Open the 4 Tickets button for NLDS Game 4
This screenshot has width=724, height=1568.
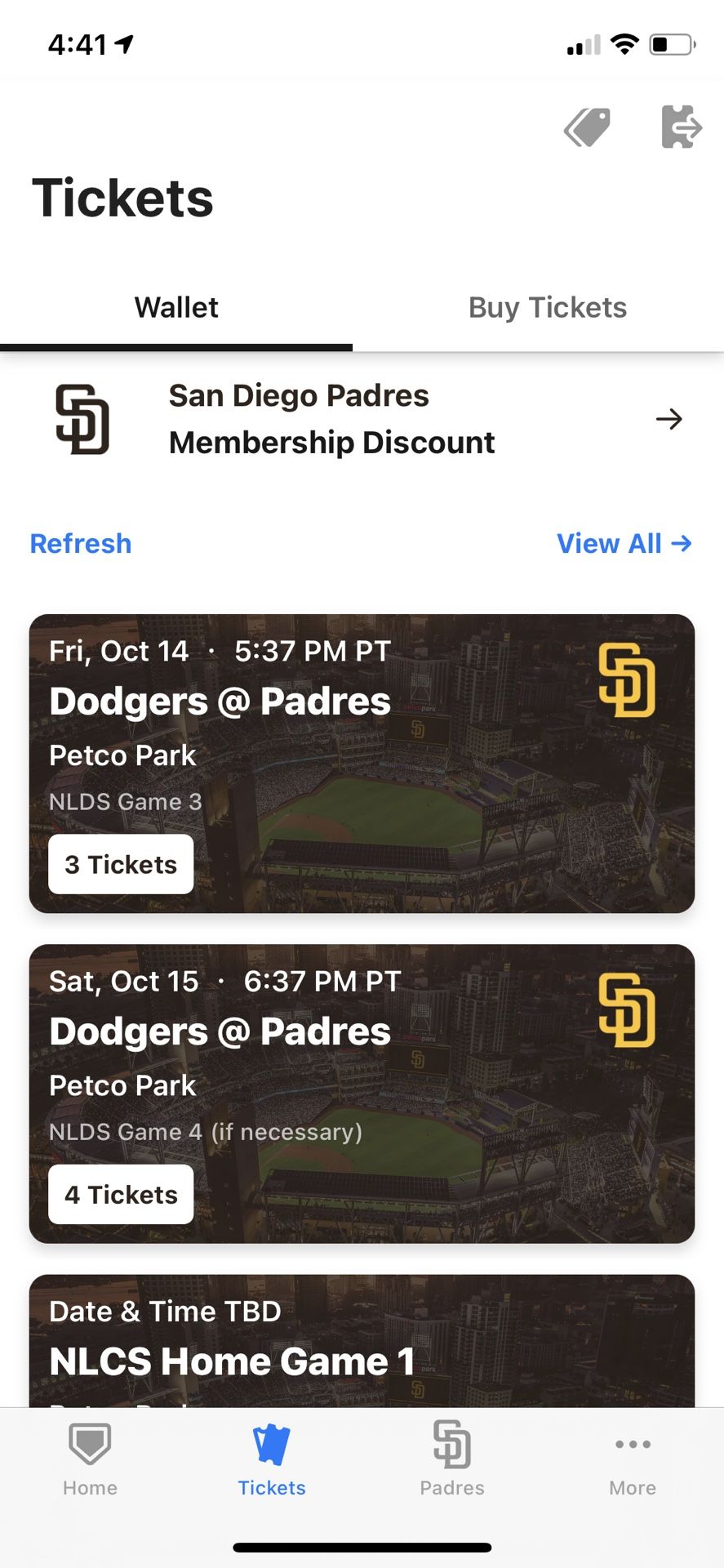click(121, 1194)
